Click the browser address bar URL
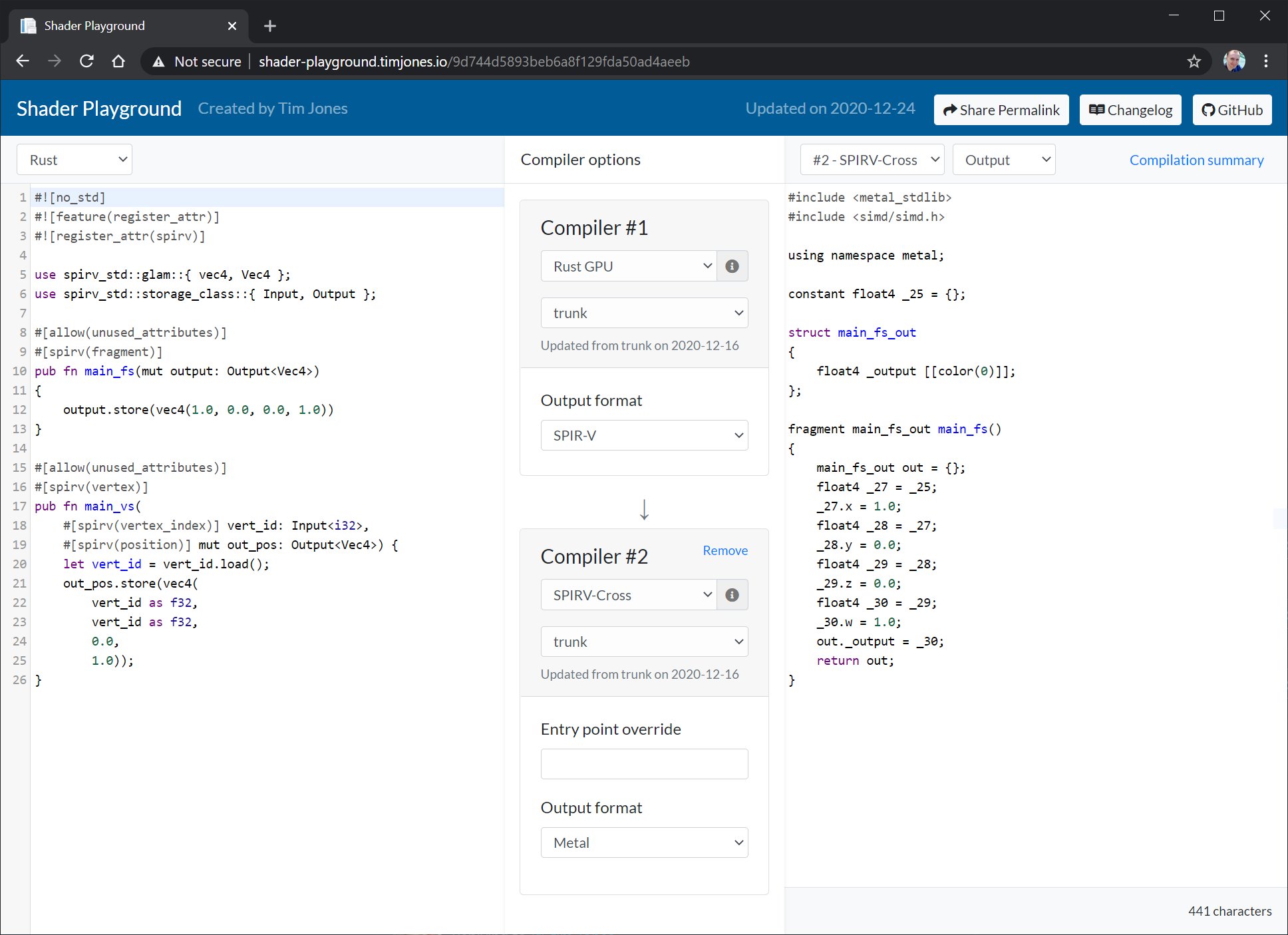Image resolution: width=1288 pixels, height=935 pixels. (x=474, y=62)
